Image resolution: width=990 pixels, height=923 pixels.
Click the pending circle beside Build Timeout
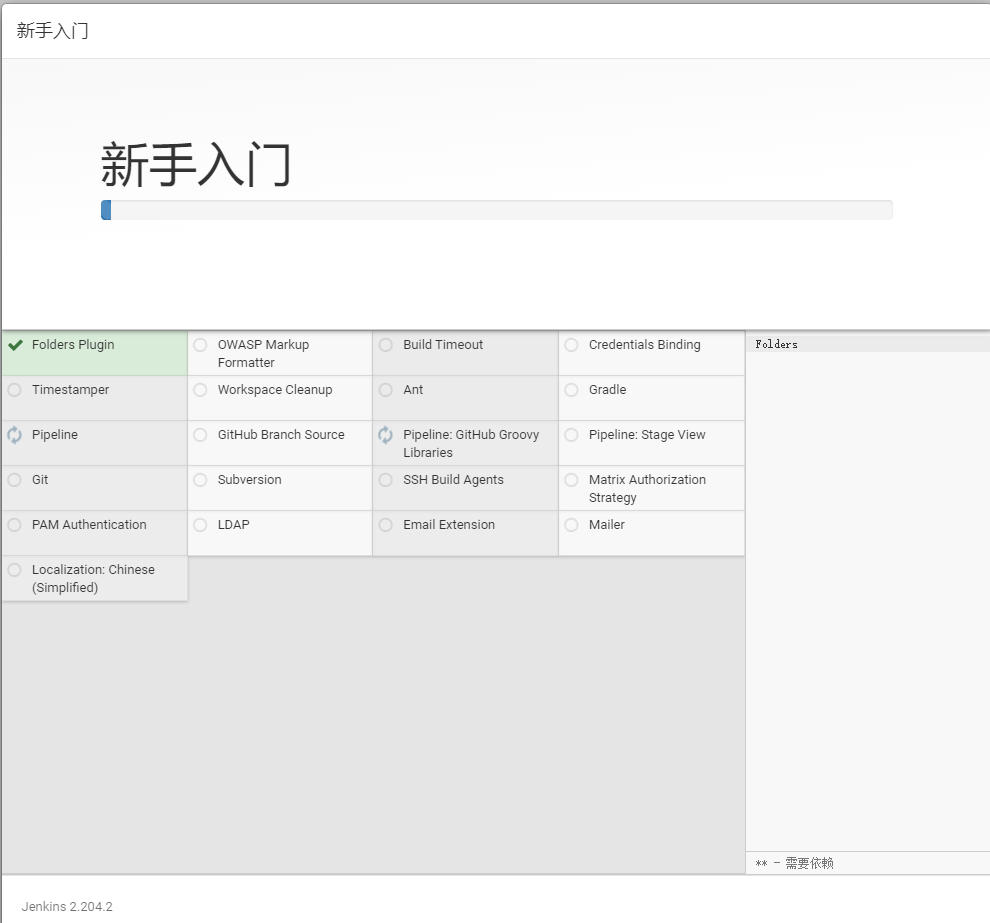386,345
